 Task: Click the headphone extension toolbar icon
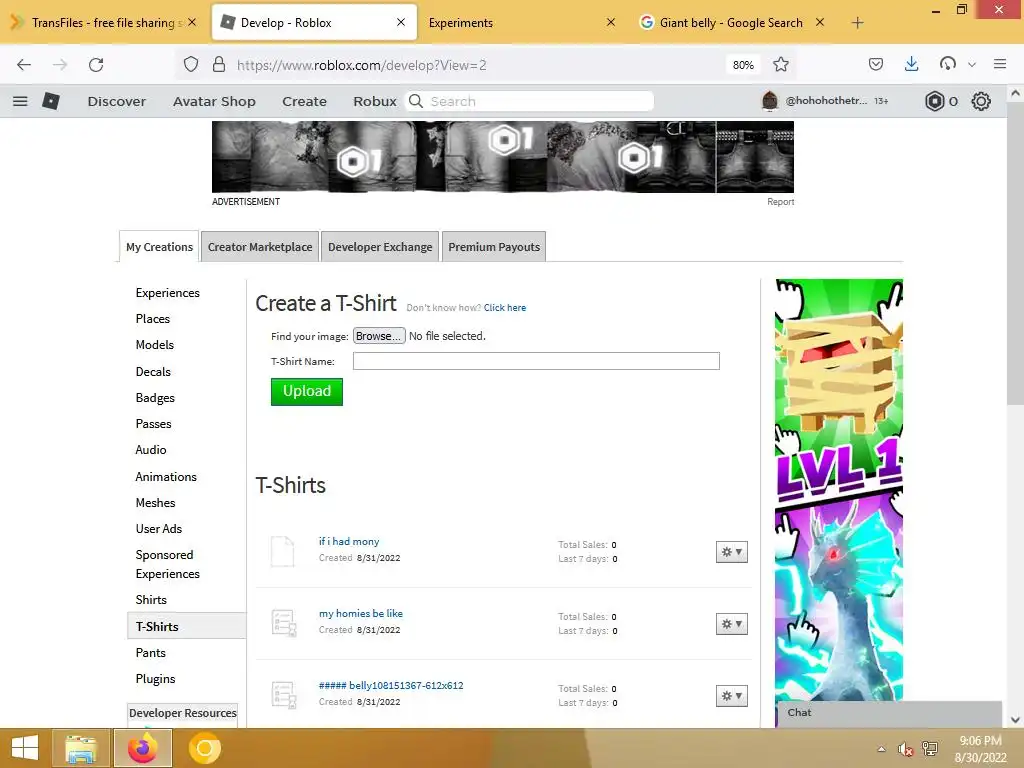pyautogui.click(x=948, y=63)
